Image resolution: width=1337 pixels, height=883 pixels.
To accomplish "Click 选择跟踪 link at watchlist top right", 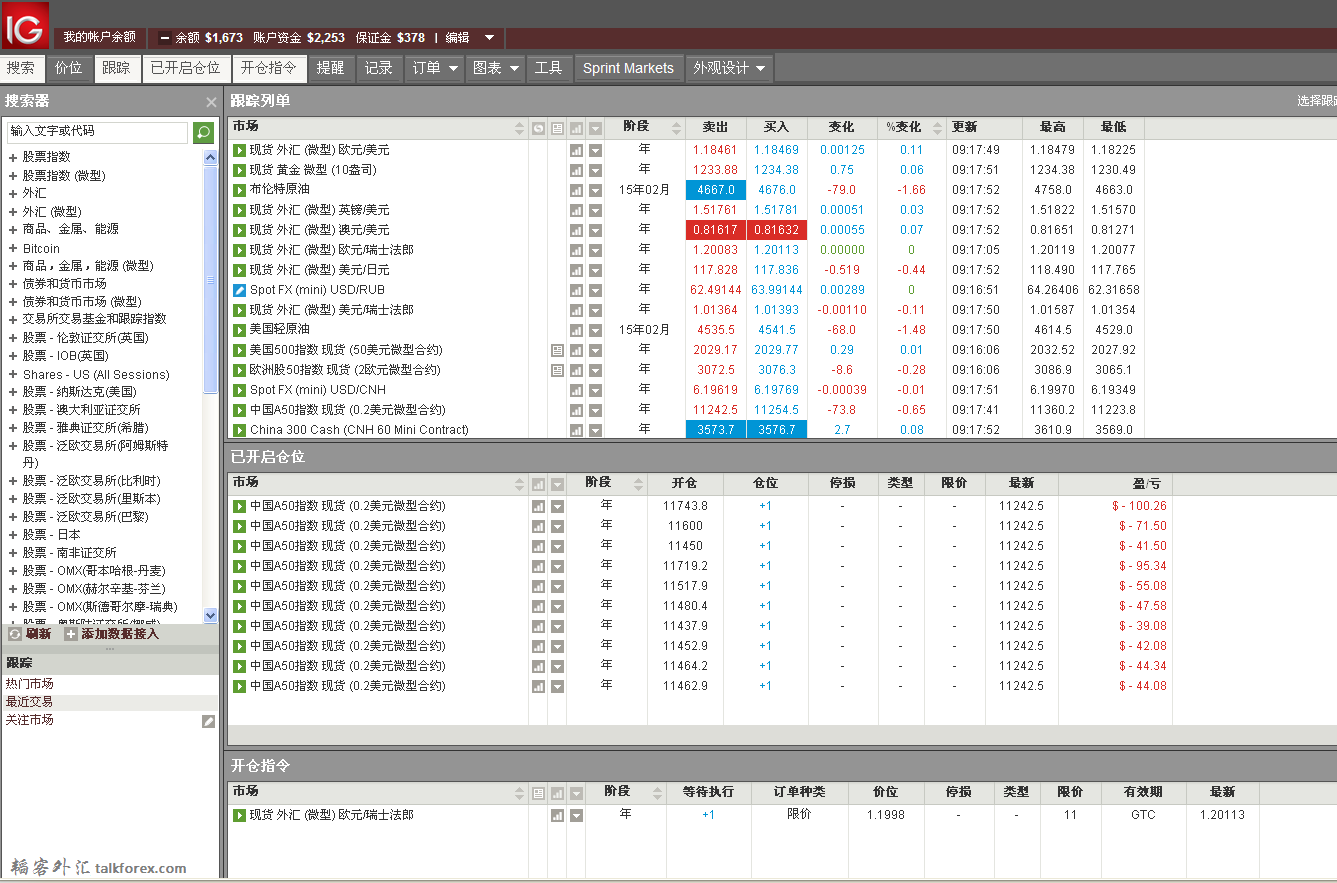I will click(1316, 101).
